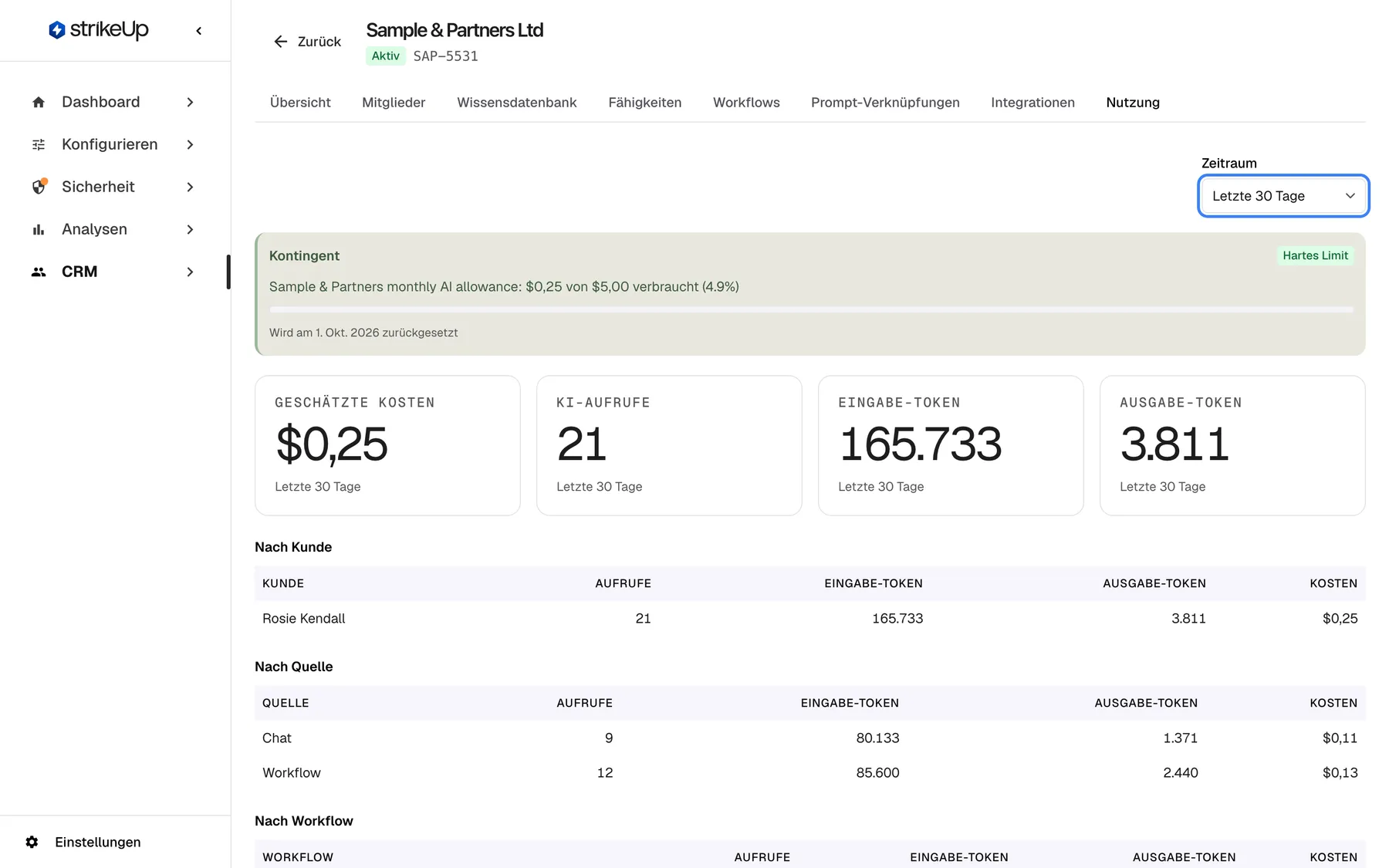This screenshot has width=1389, height=868.
Task: Click the Kontingent usage progress bar
Action: pos(811,309)
